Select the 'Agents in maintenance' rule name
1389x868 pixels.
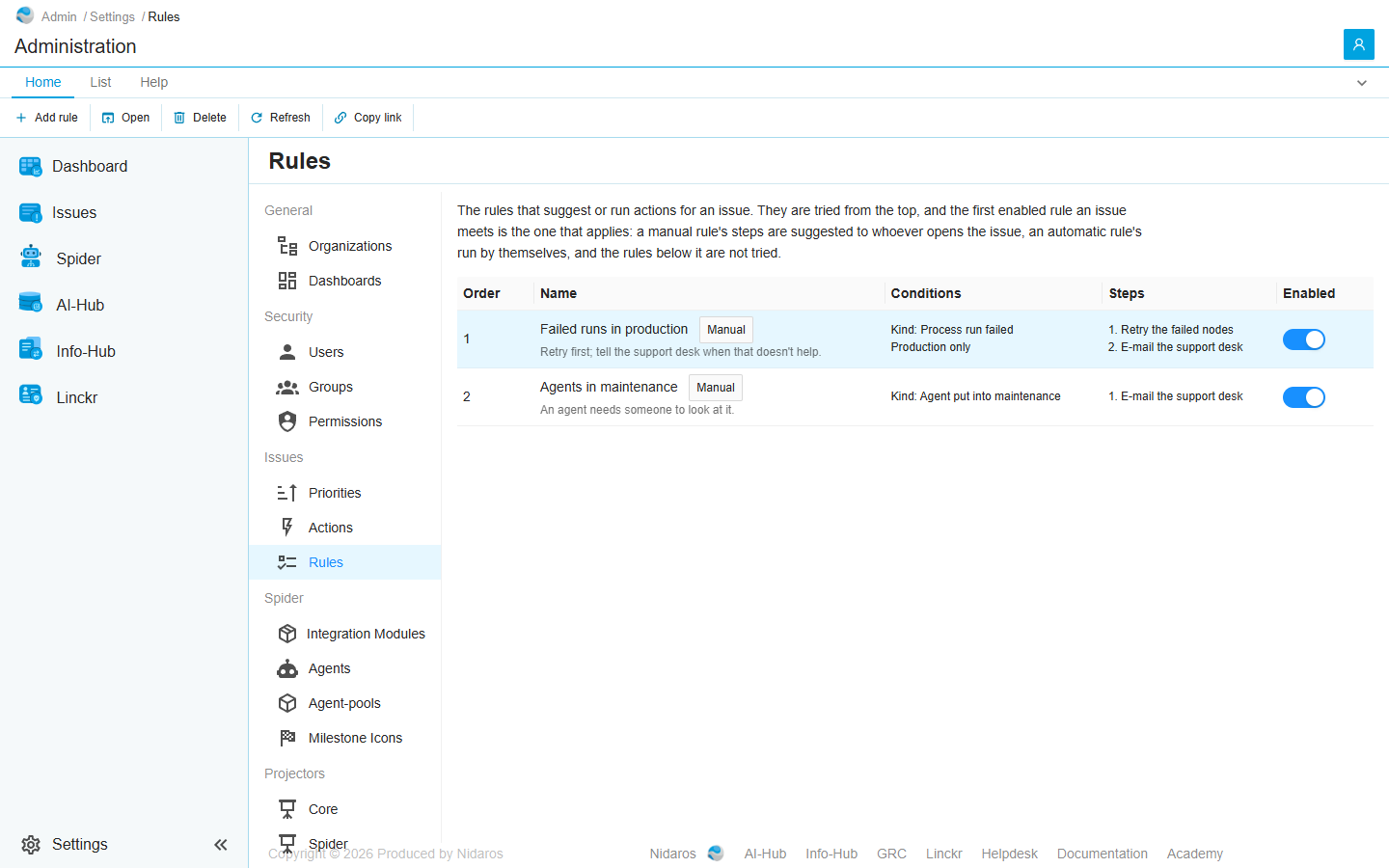609,387
